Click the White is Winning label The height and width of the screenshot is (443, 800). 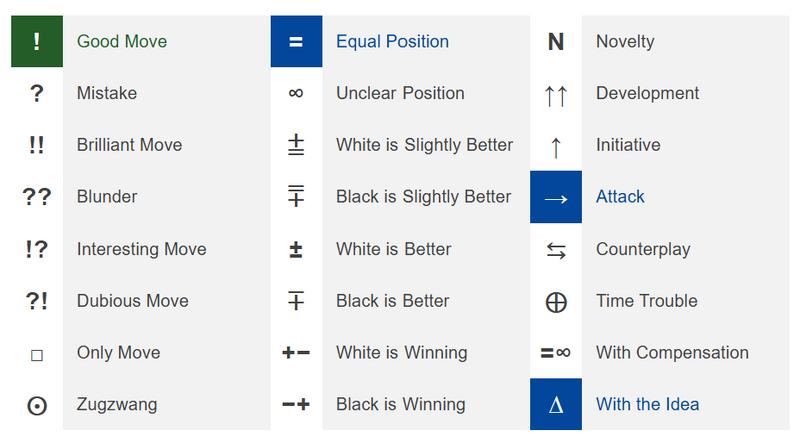[x=401, y=353]
